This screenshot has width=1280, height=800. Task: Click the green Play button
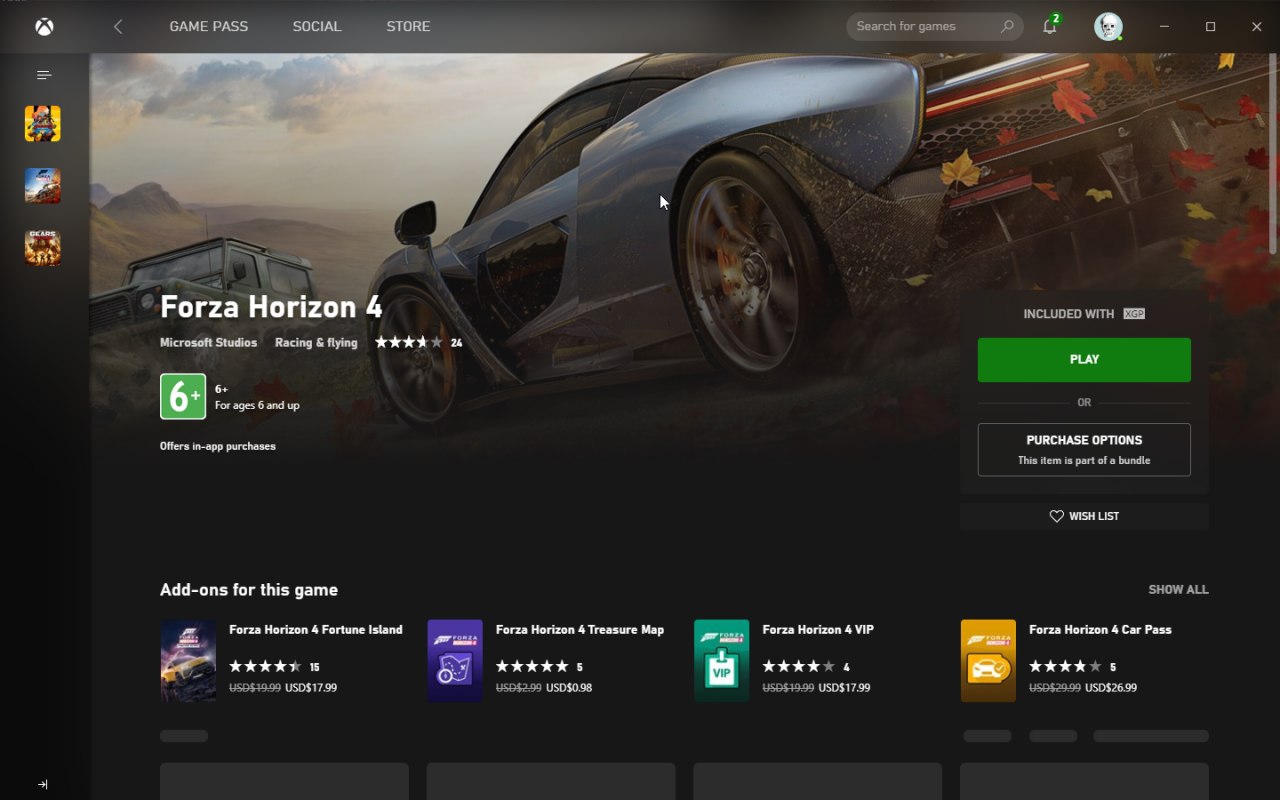coord(1084,360)
